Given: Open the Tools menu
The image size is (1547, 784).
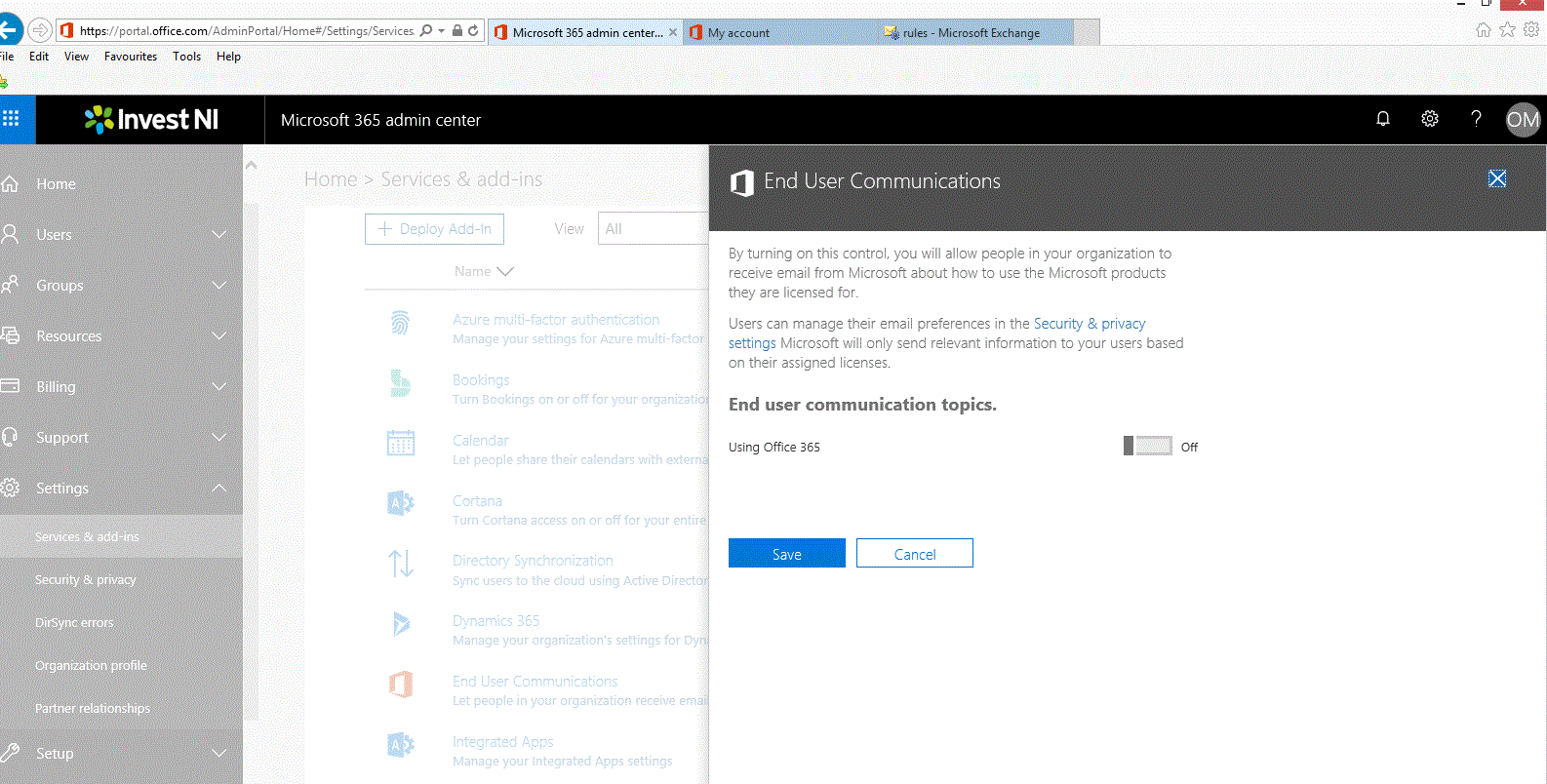Looking at the screenshot, I should pyautogui.click(x=186, y=57).
